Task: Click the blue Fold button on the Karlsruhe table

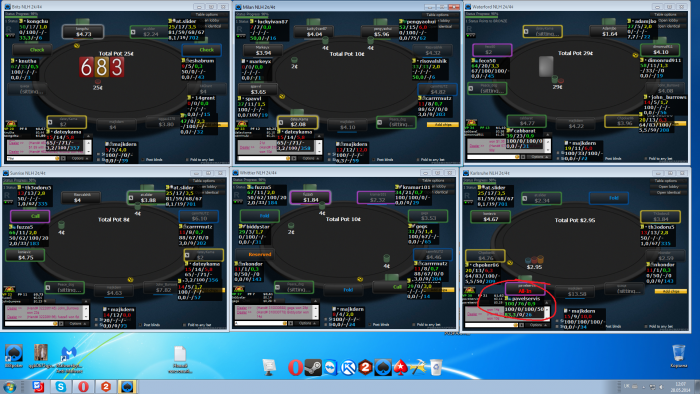Action: 608,198
